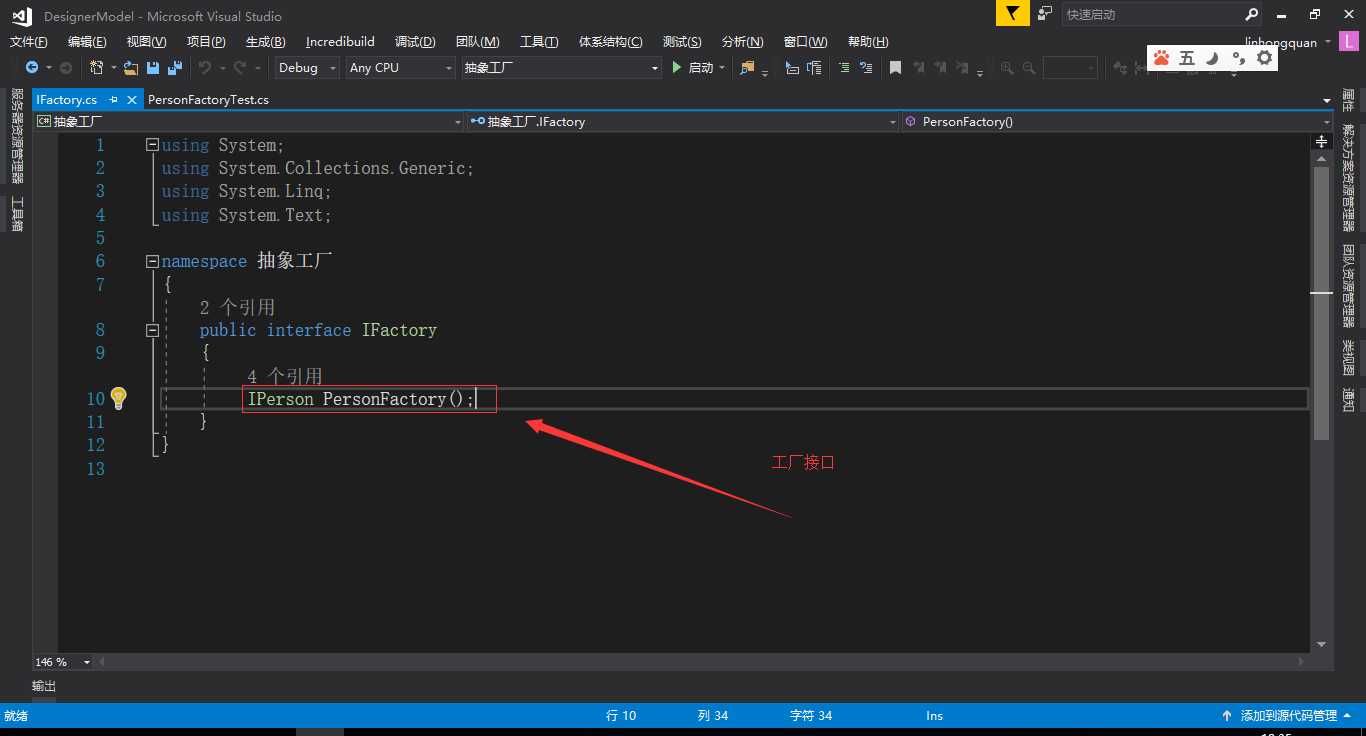Open the Incredibuild menu
Image resolution: width=1366 pixels, height=736 pixels.
340,41
